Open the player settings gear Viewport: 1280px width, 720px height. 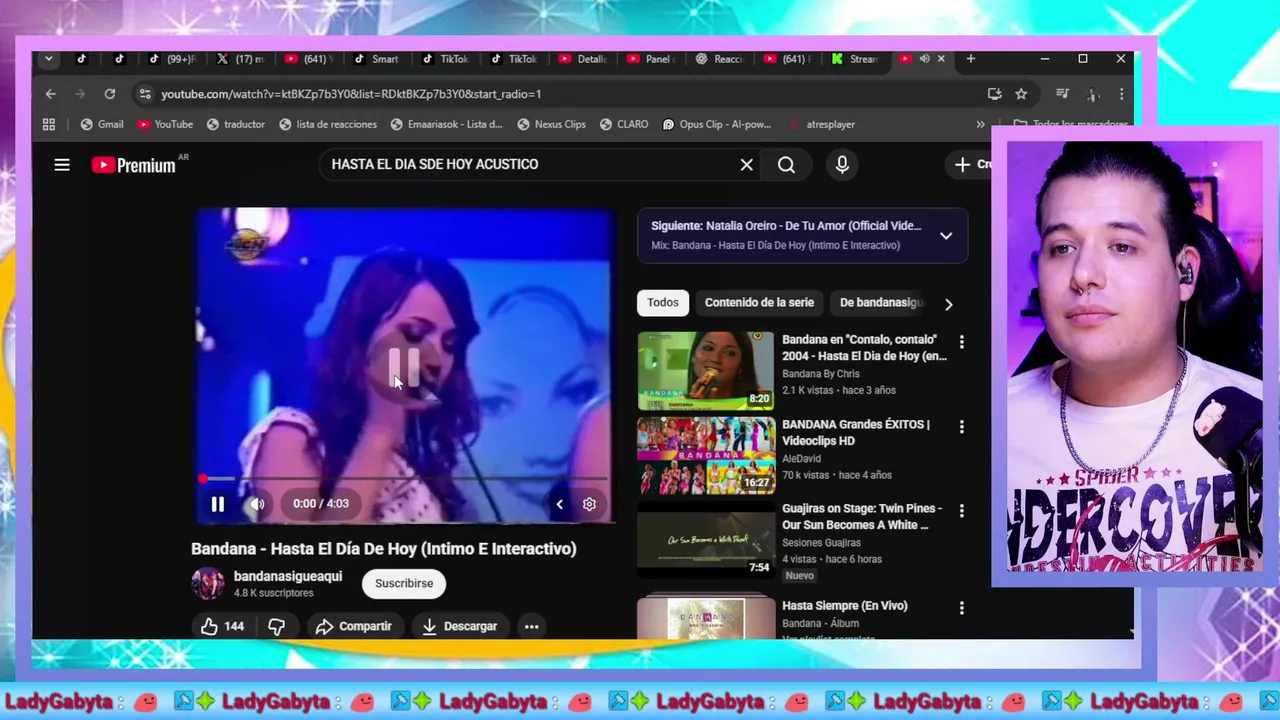click(x=589, y=504)
